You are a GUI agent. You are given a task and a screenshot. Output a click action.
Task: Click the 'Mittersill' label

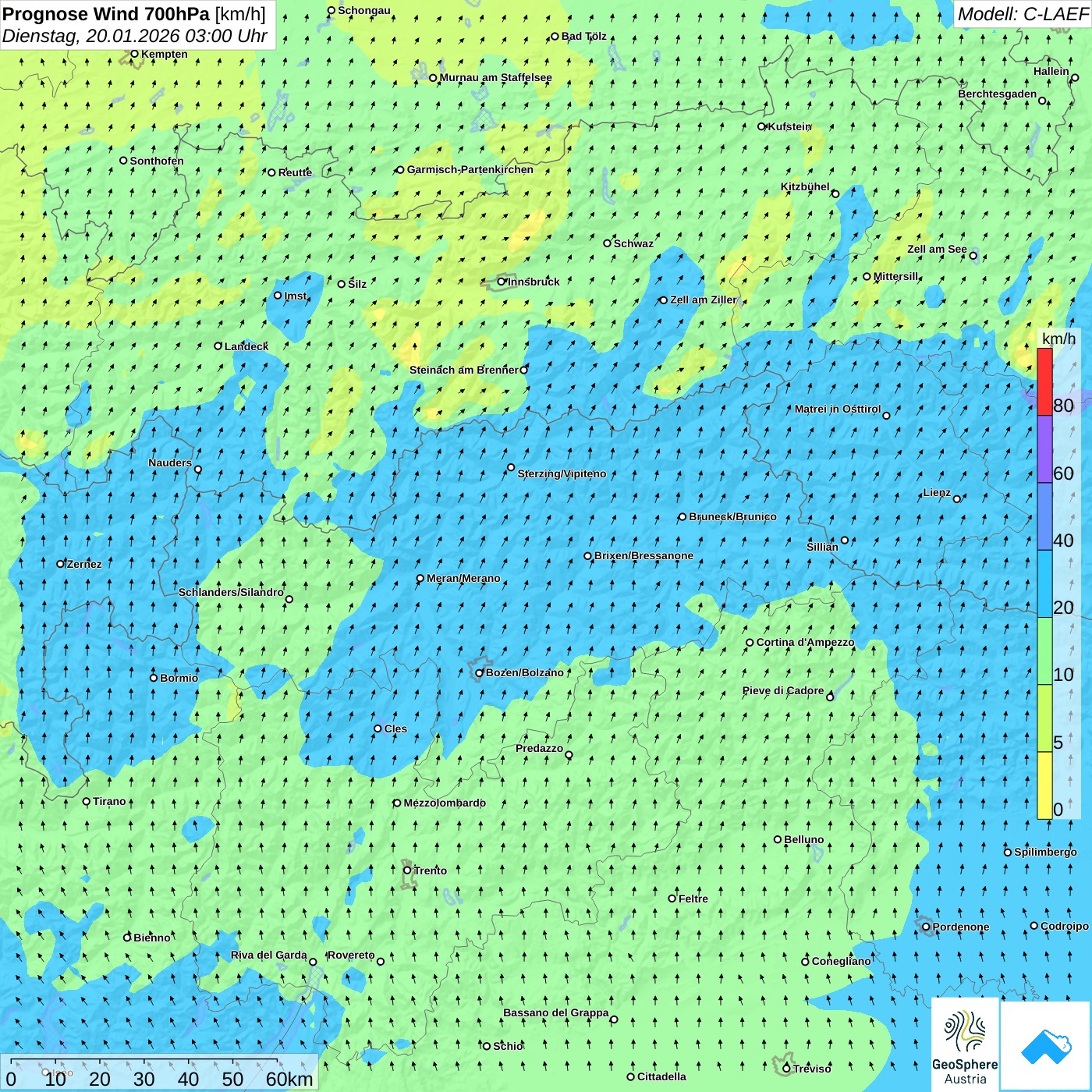pos(896,276)
